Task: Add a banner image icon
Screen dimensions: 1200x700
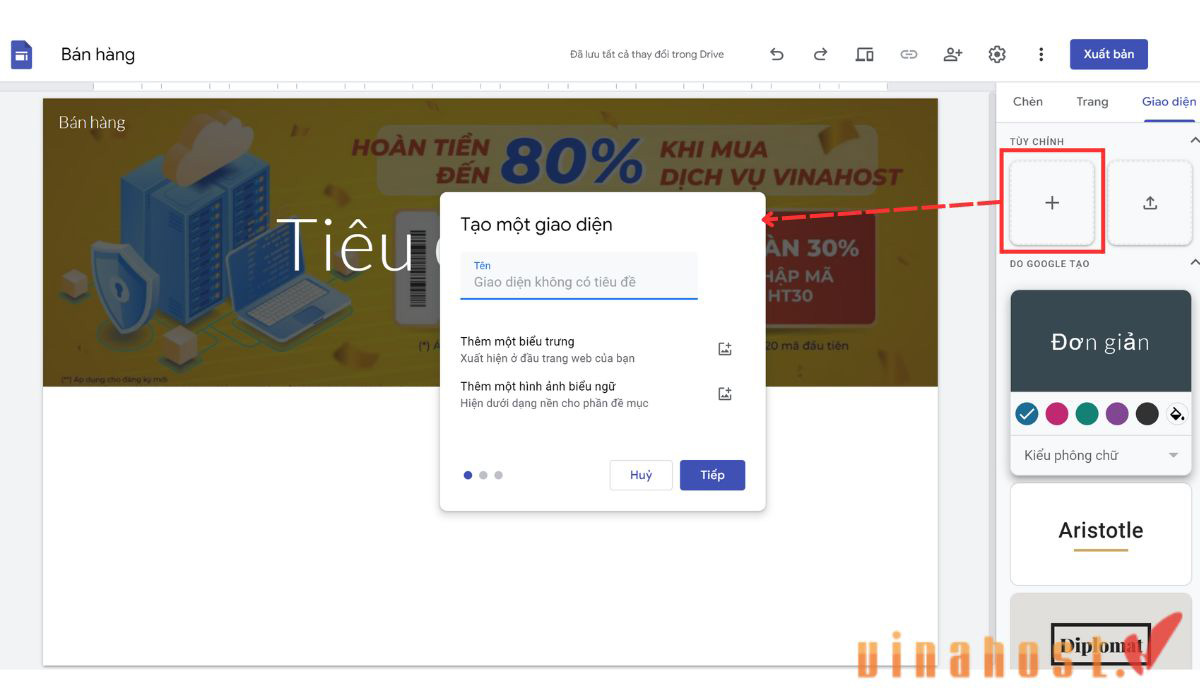Action: (725, 394)
